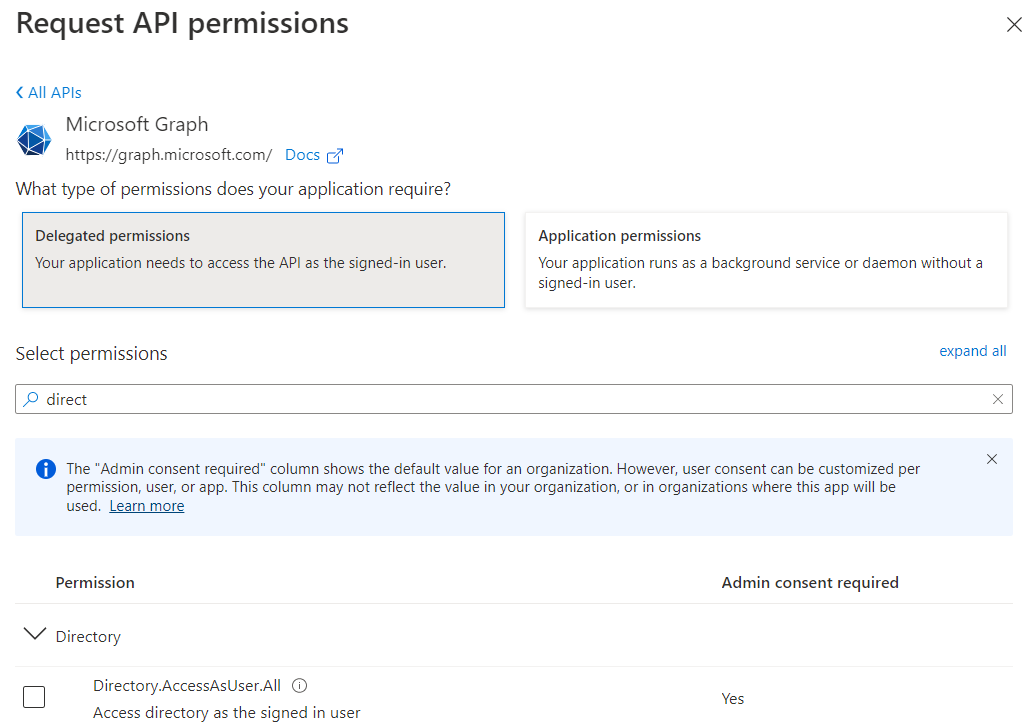Open the Microsoft Graph Docs link
The height and width of the screenshot is (726, 1029).
click(305, 154)
